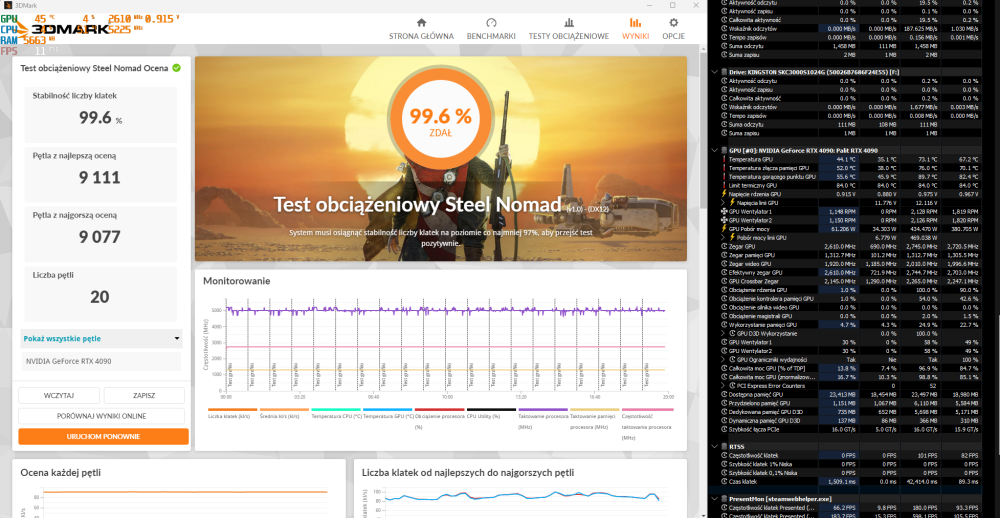Click the purple Taktowanie procesora legend swatch
The image size is (1000, 518).
pyautogui.click(x=542, y=410)
